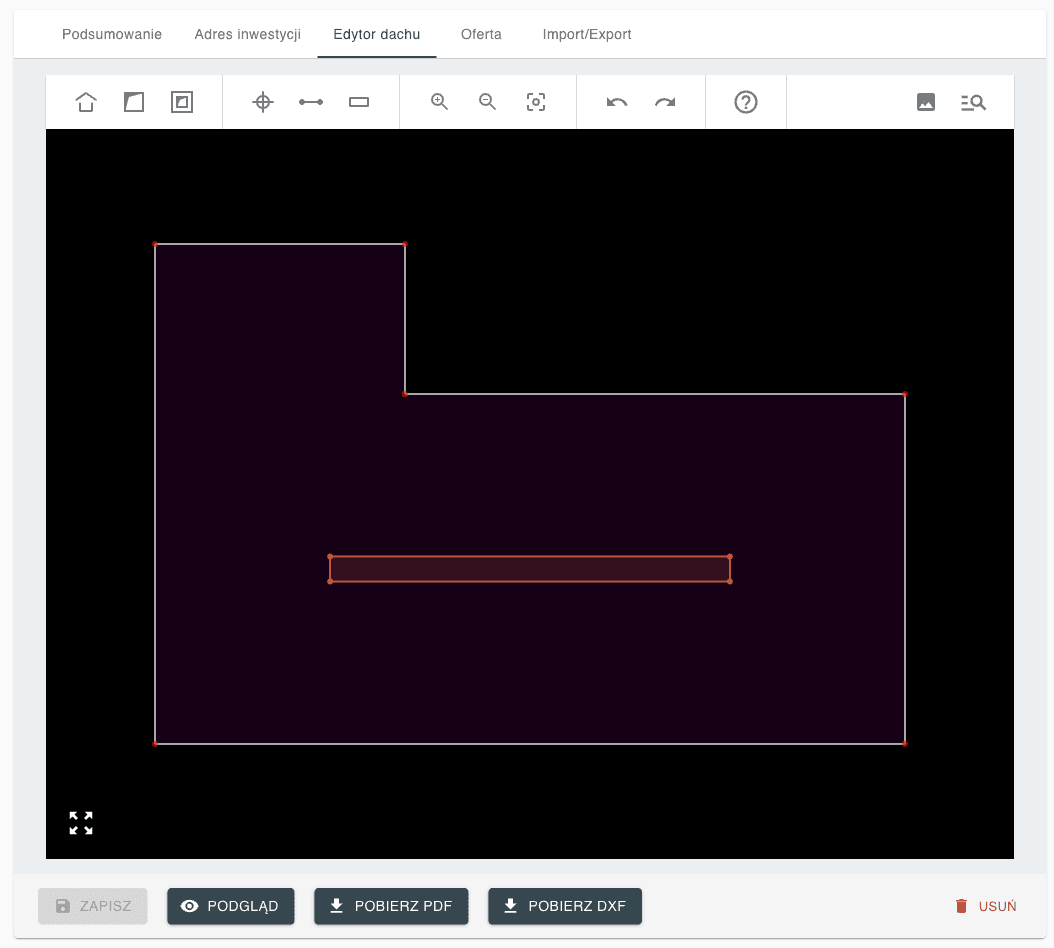Open the list search icon
1054x948 pixels.
point(973,102)
